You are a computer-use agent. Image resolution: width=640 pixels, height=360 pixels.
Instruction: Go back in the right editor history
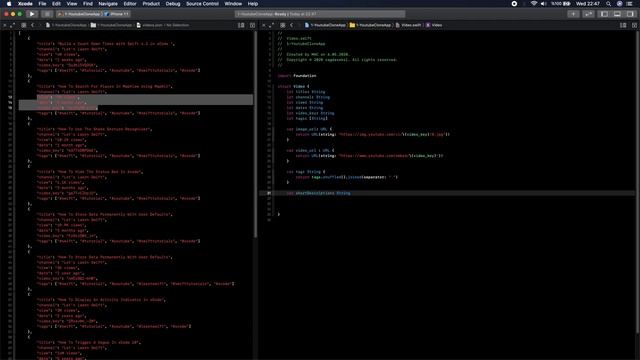point(291,25)
